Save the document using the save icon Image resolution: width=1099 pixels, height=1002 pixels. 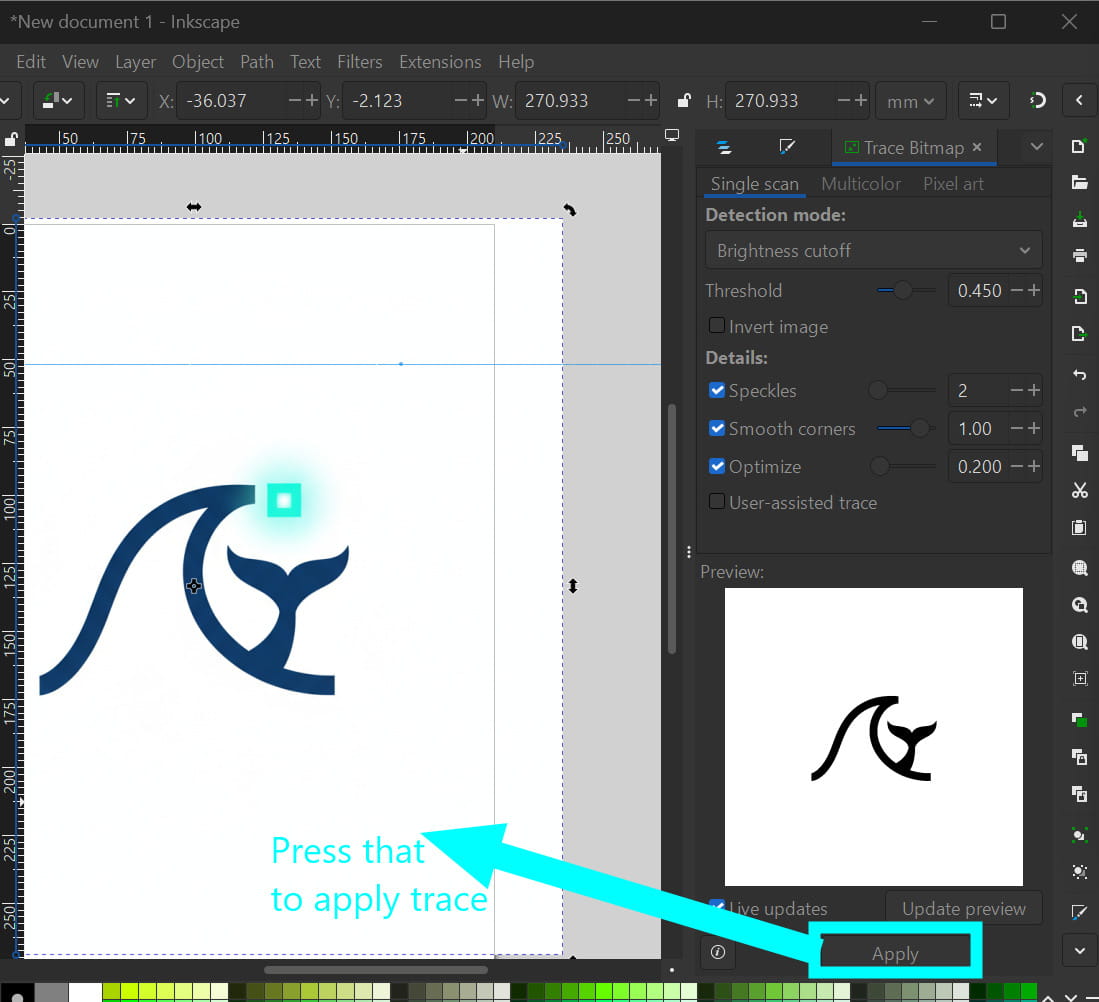pyautogui.click(x=1079, y=220)
